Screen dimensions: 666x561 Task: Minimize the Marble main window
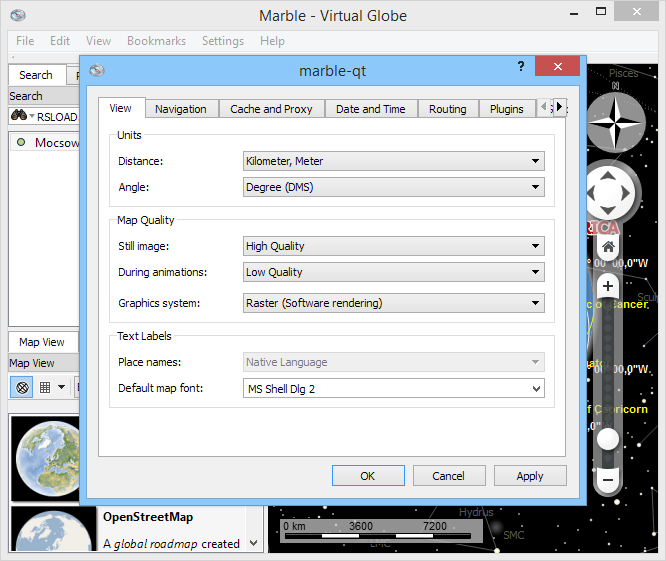[574, 14]
